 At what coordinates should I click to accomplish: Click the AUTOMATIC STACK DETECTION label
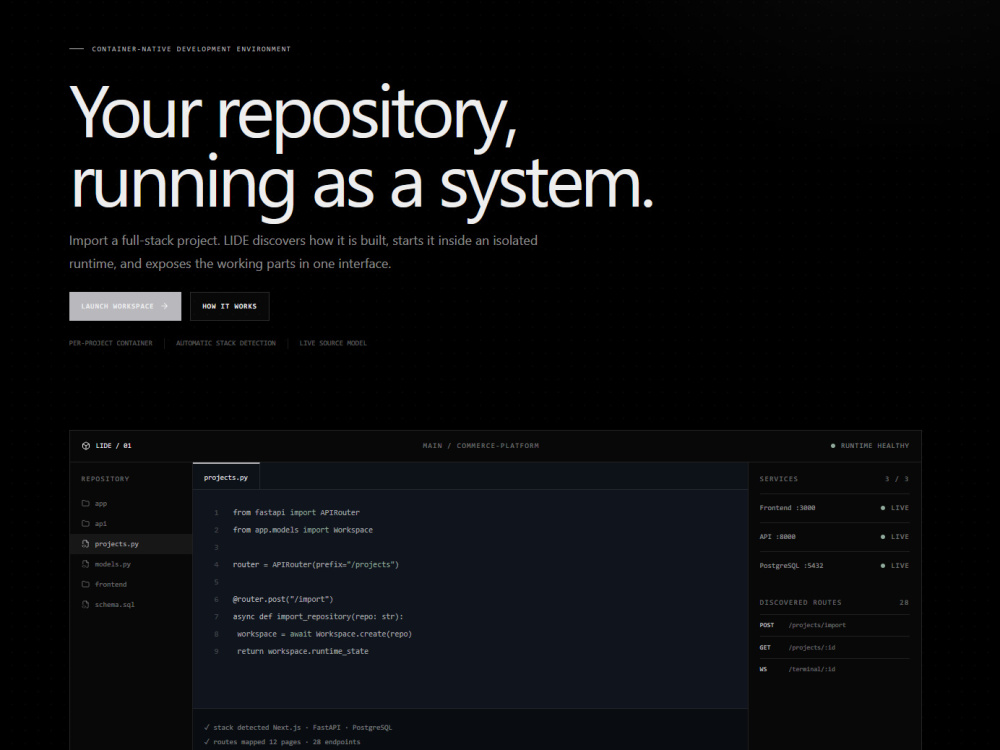tap(226, 343)
